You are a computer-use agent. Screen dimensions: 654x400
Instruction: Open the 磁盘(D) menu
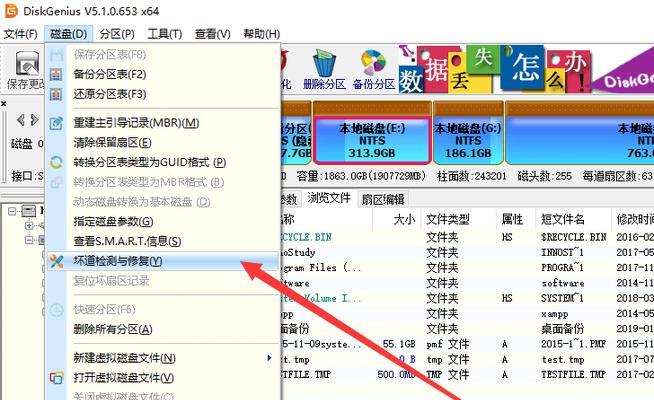68,34
